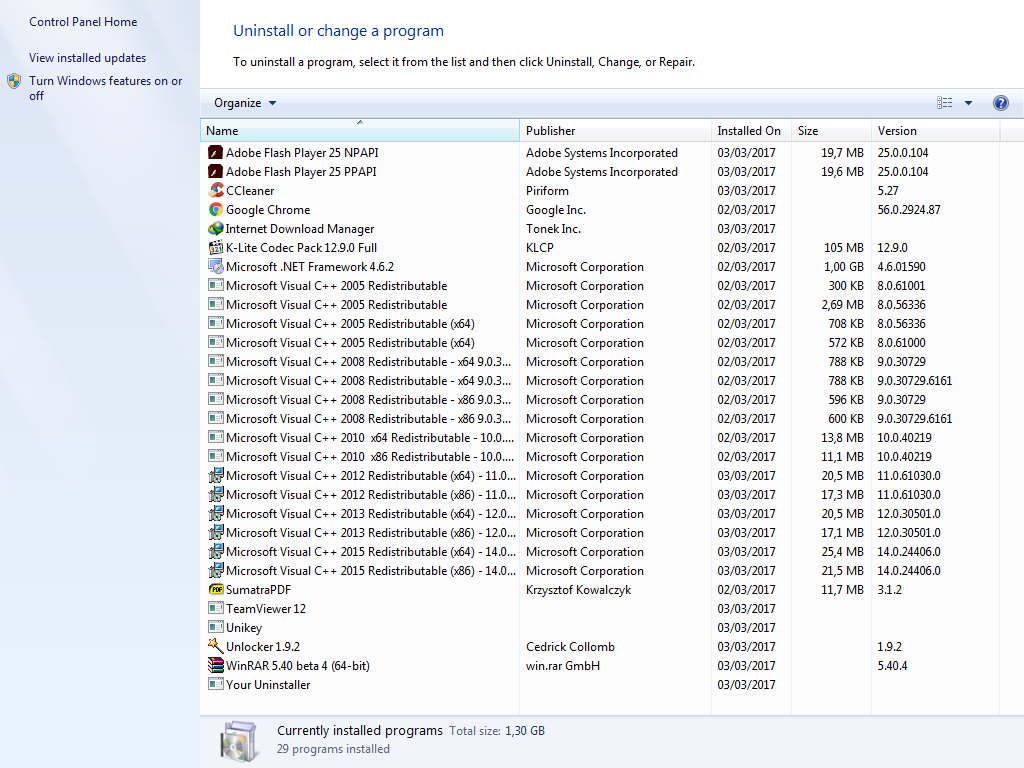Click the Unlocker 1.9.2 wand icon

pyautogui.click(x=216, y=646)
